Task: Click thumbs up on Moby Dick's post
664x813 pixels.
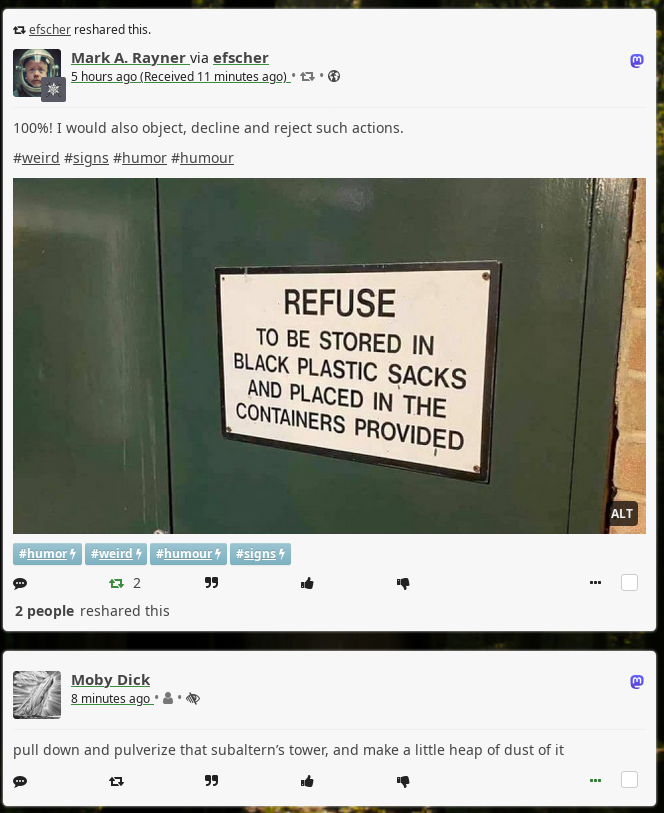Action: tap(307, 781)
